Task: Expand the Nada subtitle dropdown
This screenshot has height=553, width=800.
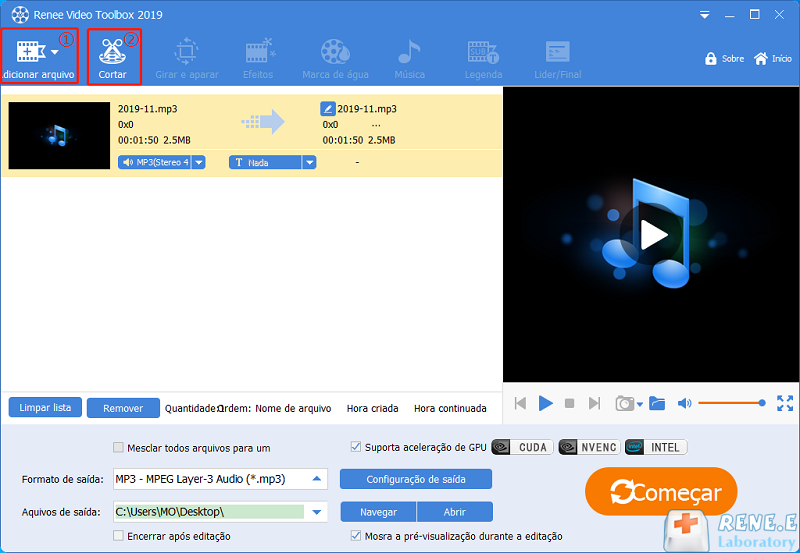Action: pos(309,162)
